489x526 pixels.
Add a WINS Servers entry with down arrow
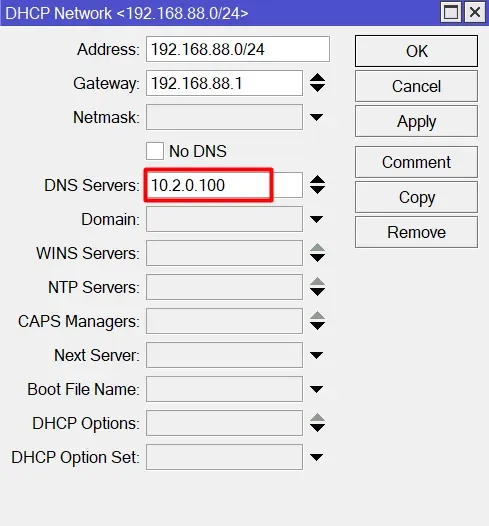click(317, 258)
